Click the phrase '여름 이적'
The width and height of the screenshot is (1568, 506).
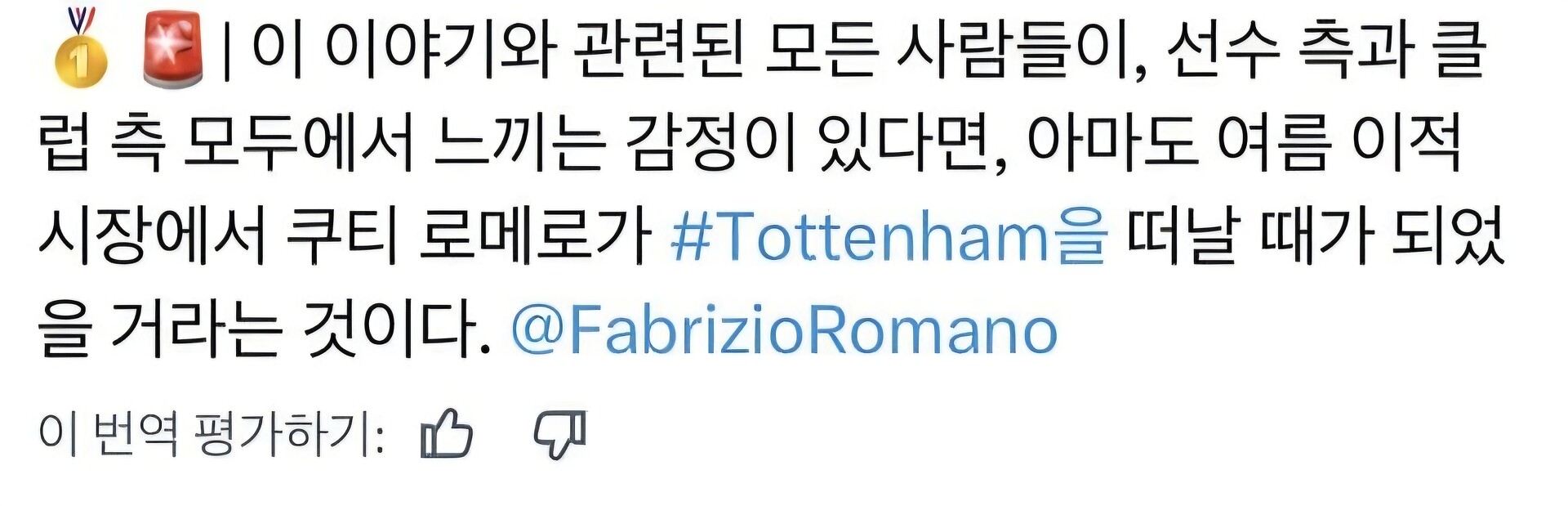pyautogui.click(x=1339, y=143)
